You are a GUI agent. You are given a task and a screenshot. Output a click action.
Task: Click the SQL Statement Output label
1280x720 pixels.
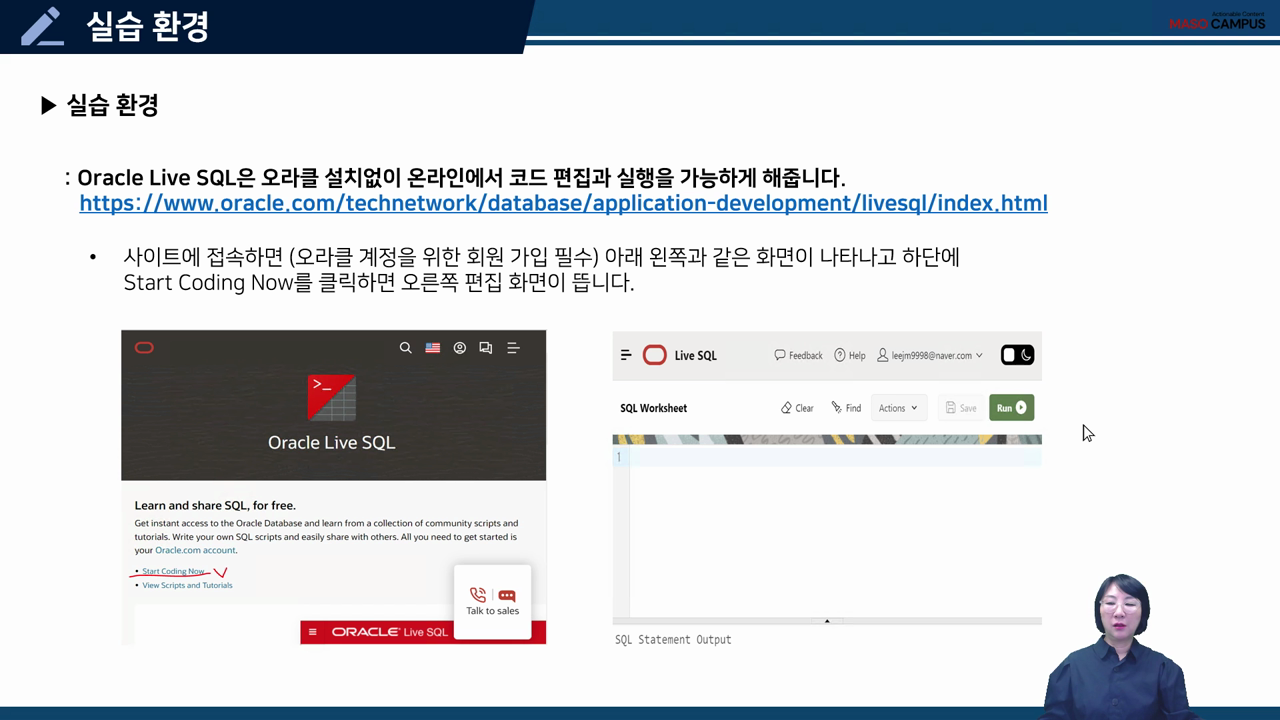coord(673,640)
